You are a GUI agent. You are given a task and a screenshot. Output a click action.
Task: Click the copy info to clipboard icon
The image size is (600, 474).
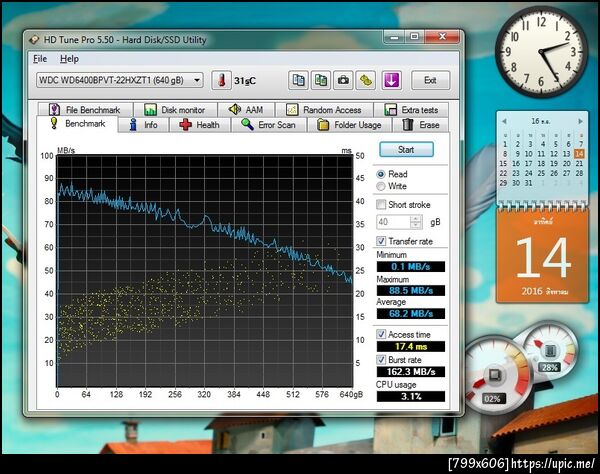pos(298,80)
